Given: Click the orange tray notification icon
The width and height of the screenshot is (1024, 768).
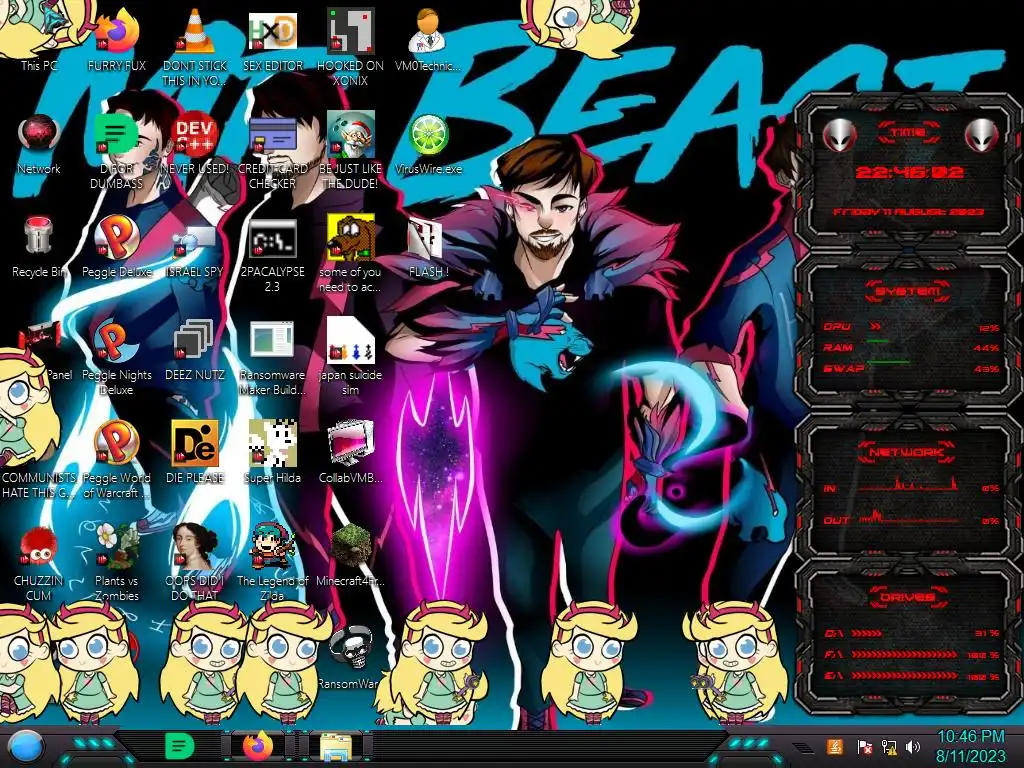Looking at the screenshot, I should tap(835, 746).
